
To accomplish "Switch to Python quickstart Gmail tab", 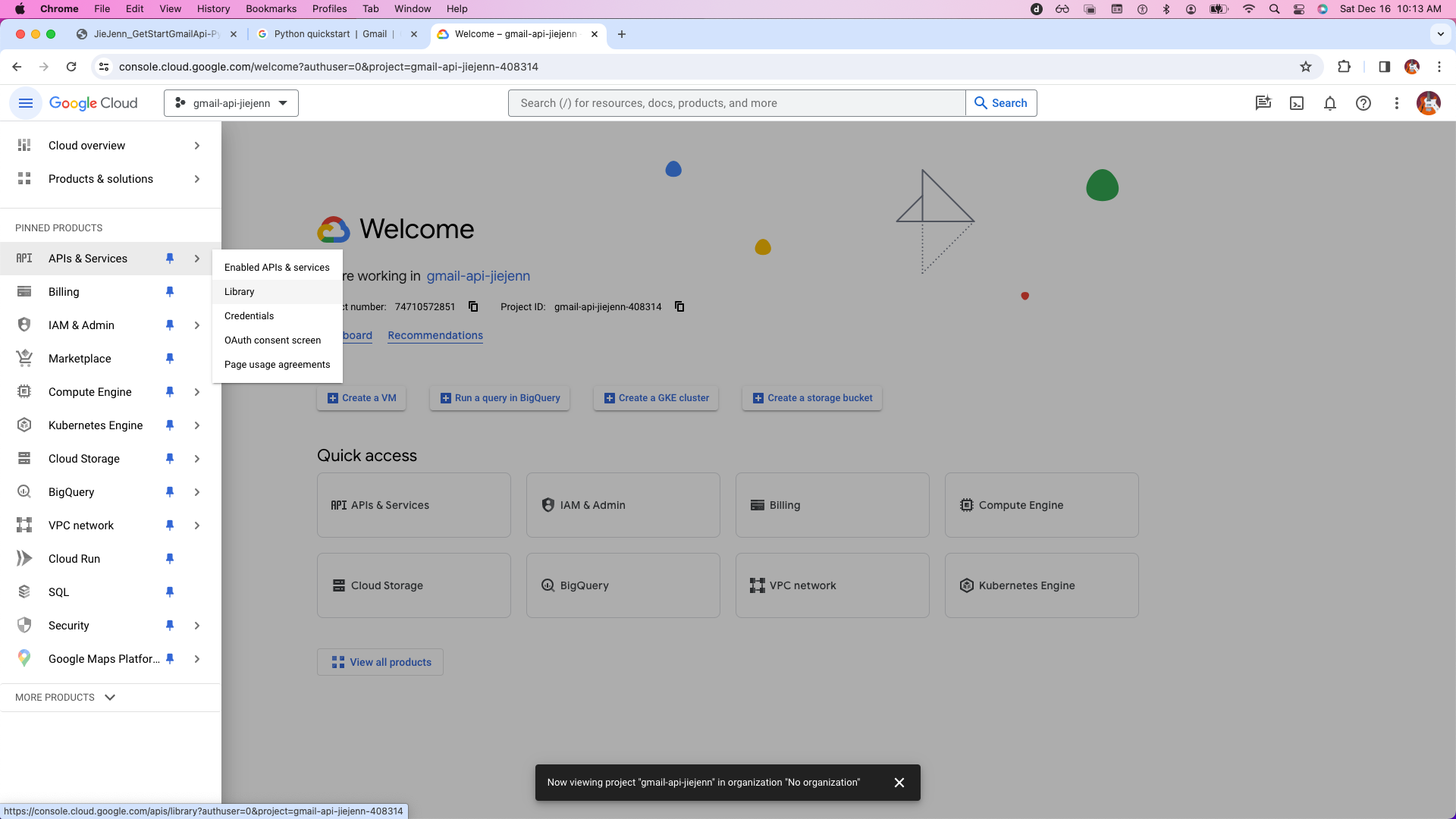I will [x=331, y=34].
